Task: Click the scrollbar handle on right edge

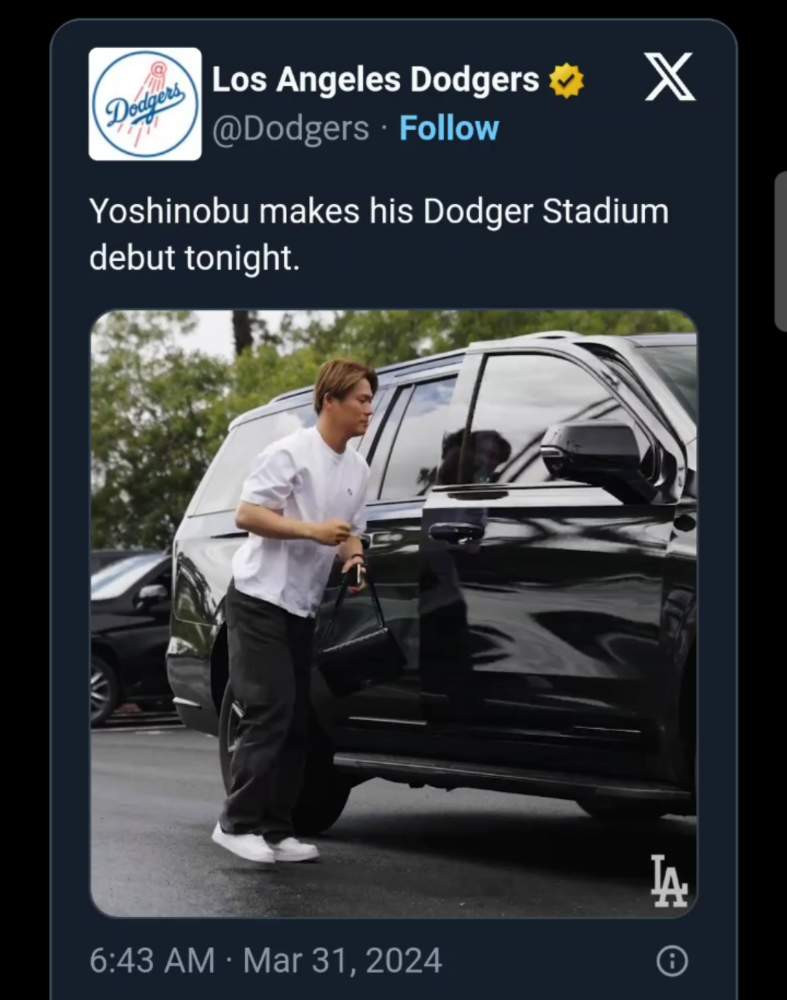Action: [x=781, y=250]
